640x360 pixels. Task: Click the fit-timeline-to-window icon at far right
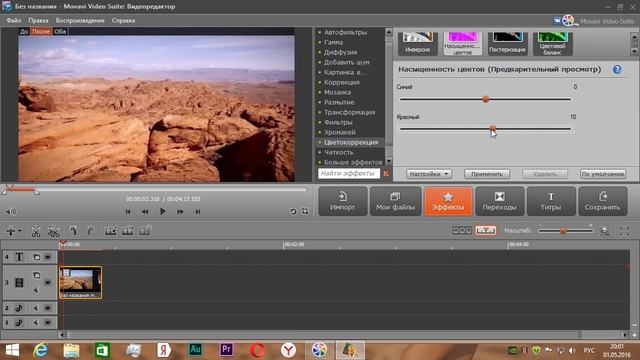[624, 231]
